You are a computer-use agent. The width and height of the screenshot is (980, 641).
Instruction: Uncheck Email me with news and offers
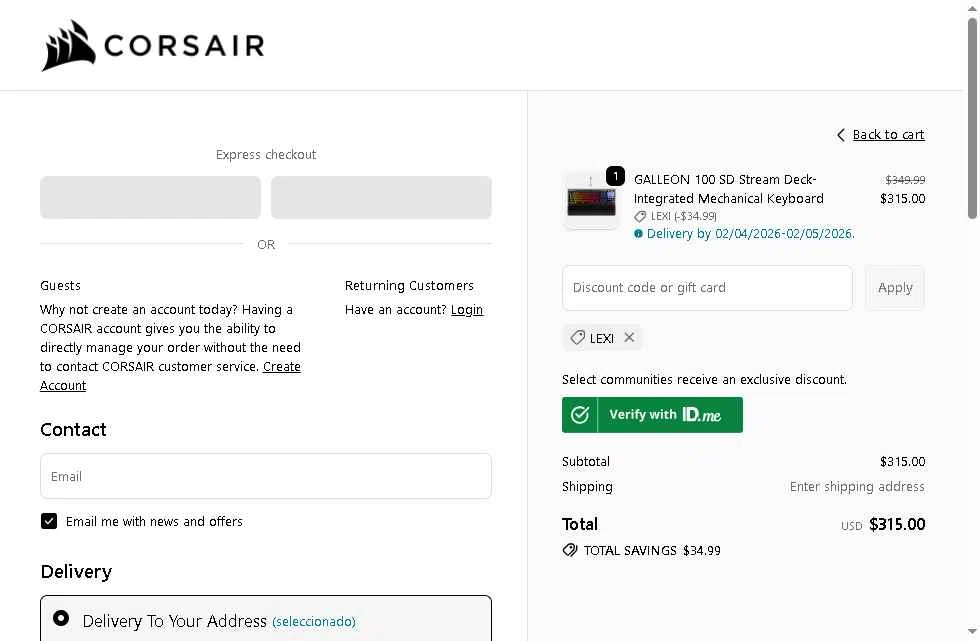pos(49,521)
